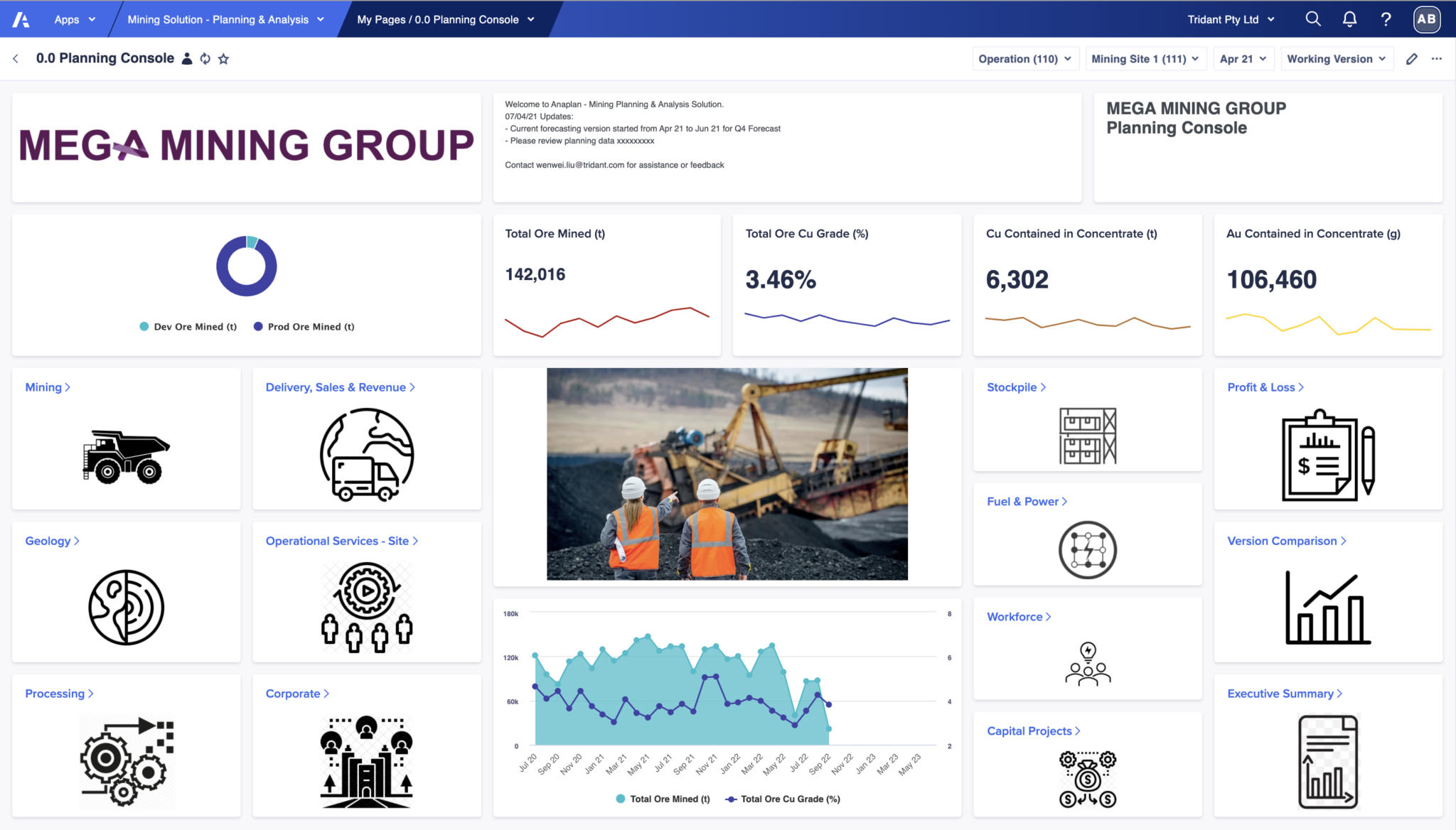The width and height of the screenshot is (1456, 830).
Task: Open the Profit & Loss page link
Action: [x=1265, y=387]
